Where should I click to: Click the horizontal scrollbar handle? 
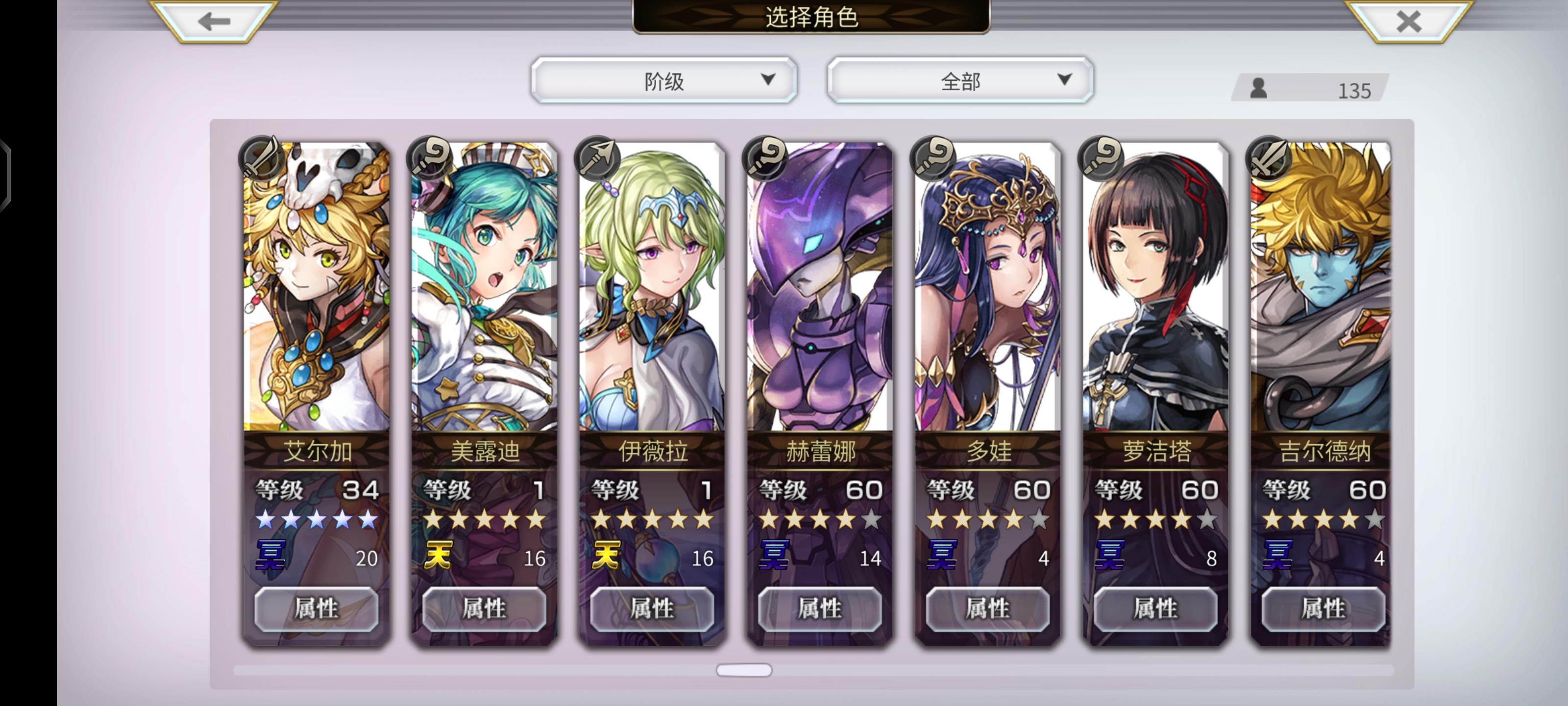(744, 670)
